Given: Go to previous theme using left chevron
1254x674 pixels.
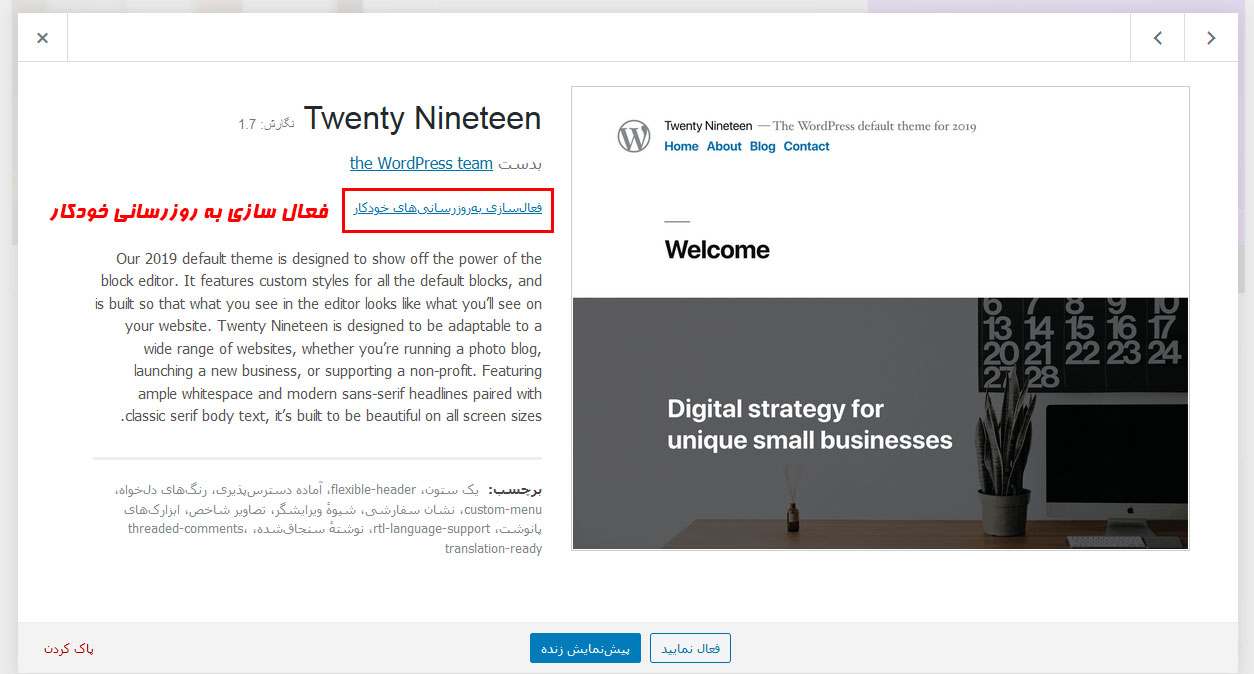Looking at the screenshot, I should (x=1158, y=38).
